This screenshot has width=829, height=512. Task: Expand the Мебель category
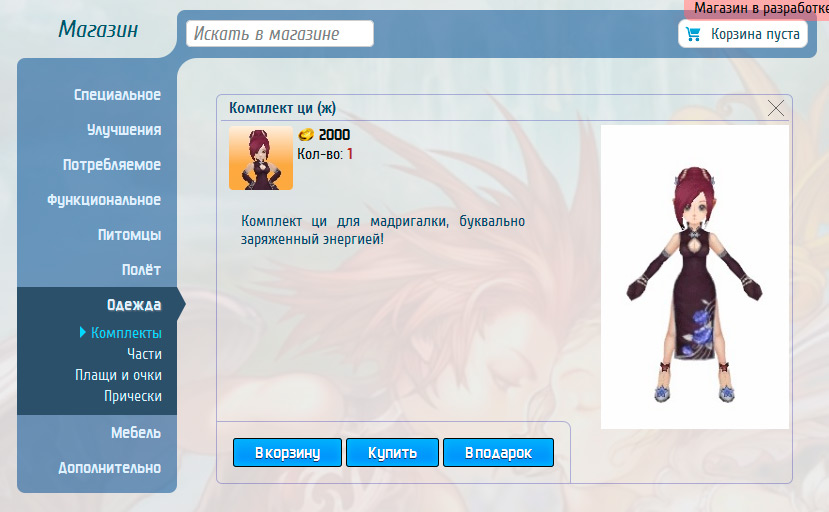pyautogui.click(x=135, y=433)
